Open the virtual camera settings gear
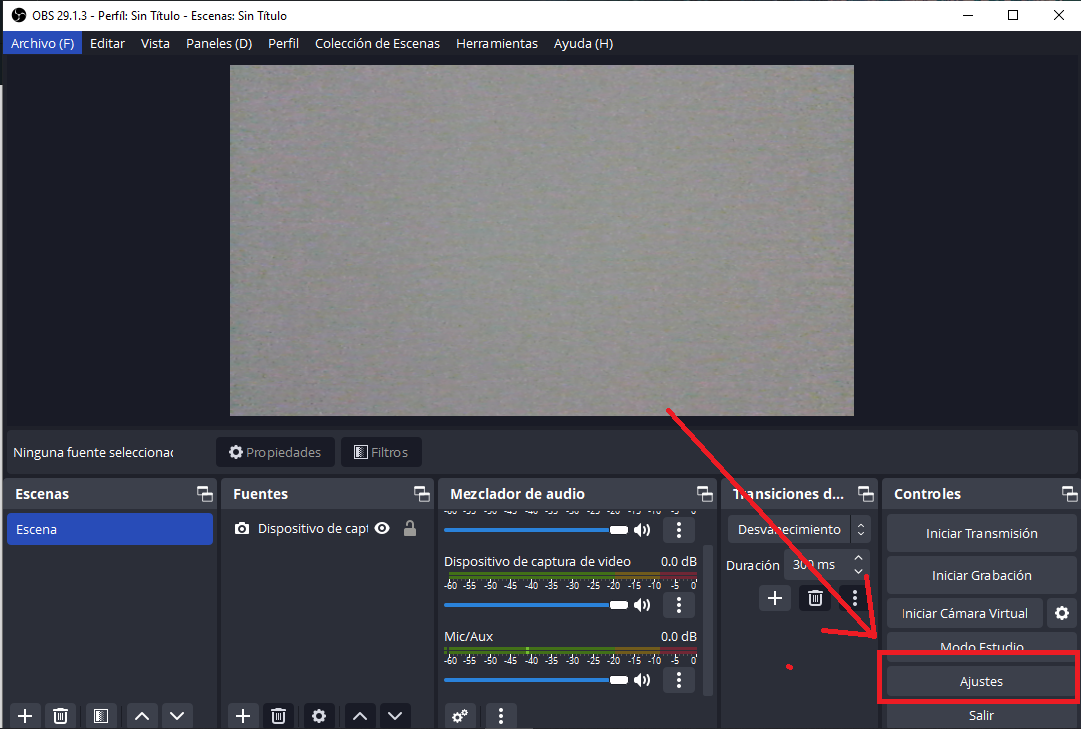 [x=1062, y=613]
